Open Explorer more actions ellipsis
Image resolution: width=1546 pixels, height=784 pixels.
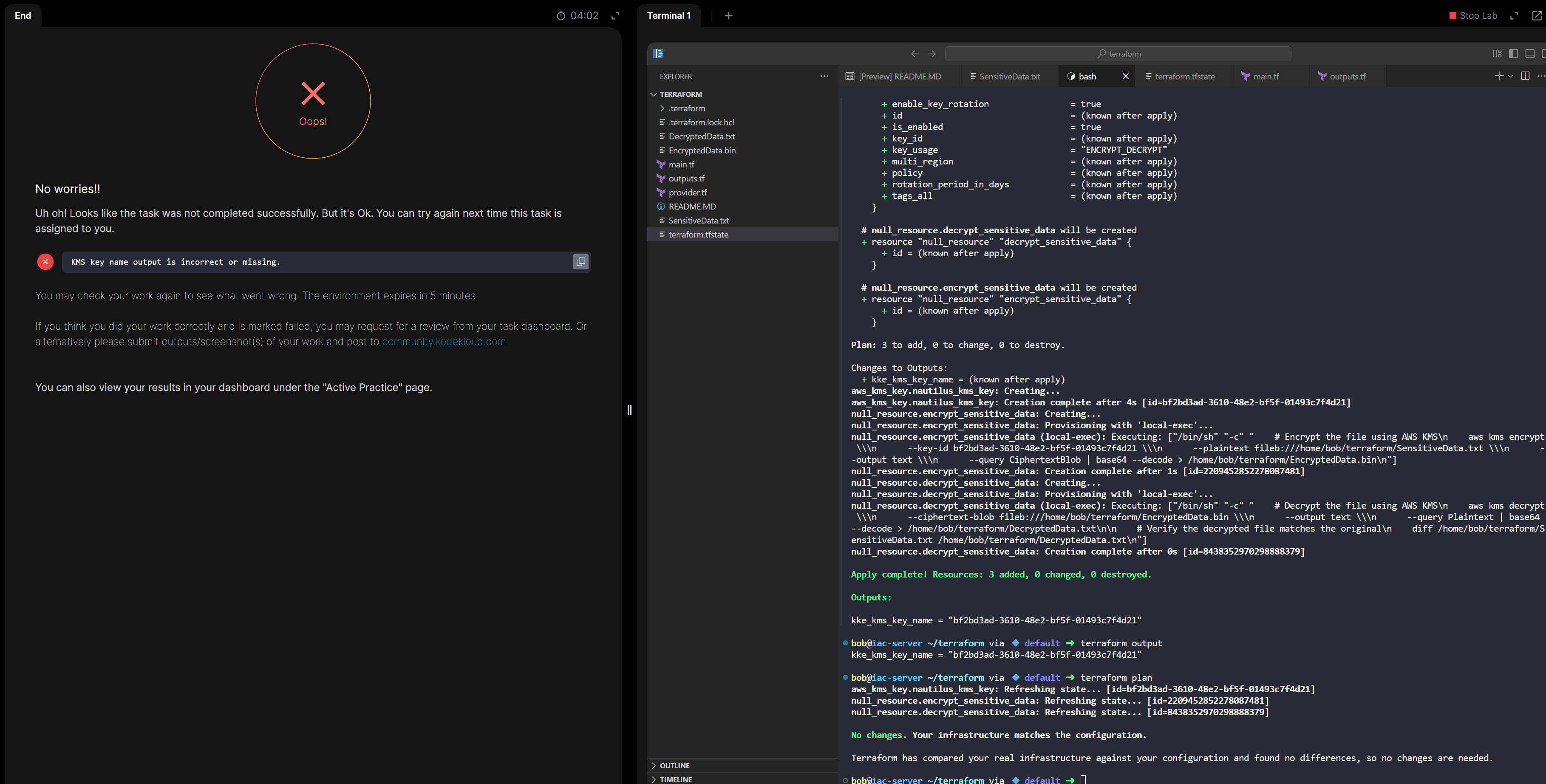pyautogui.click(x=824, y=76)
